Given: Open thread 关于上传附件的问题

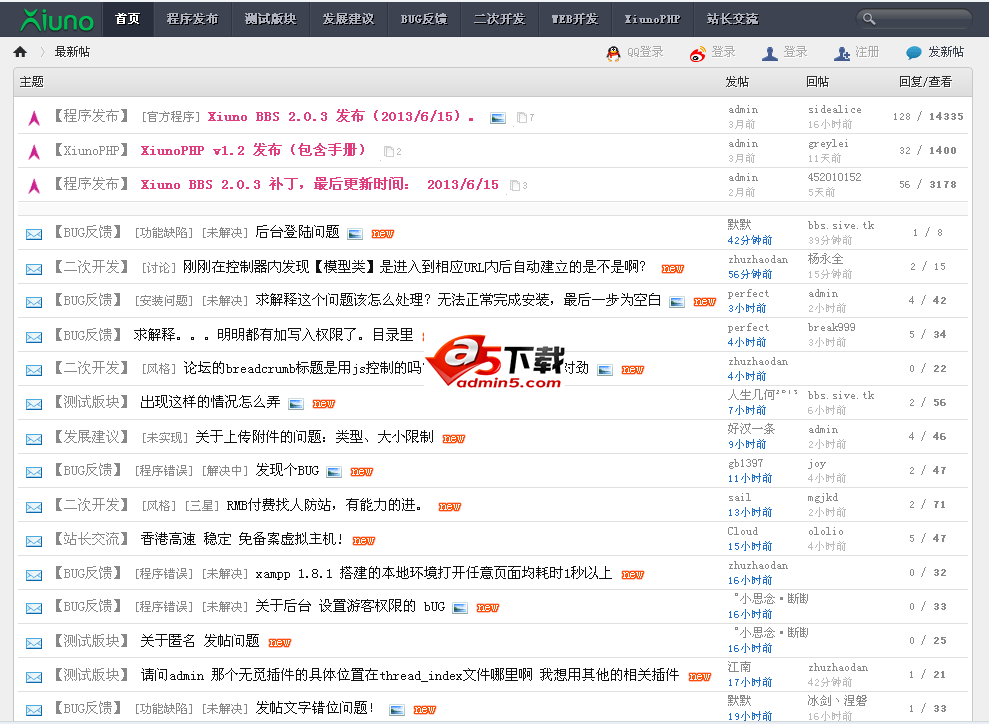Looking at the screenshot, I should pyautogui.click(x=314, y=437).
